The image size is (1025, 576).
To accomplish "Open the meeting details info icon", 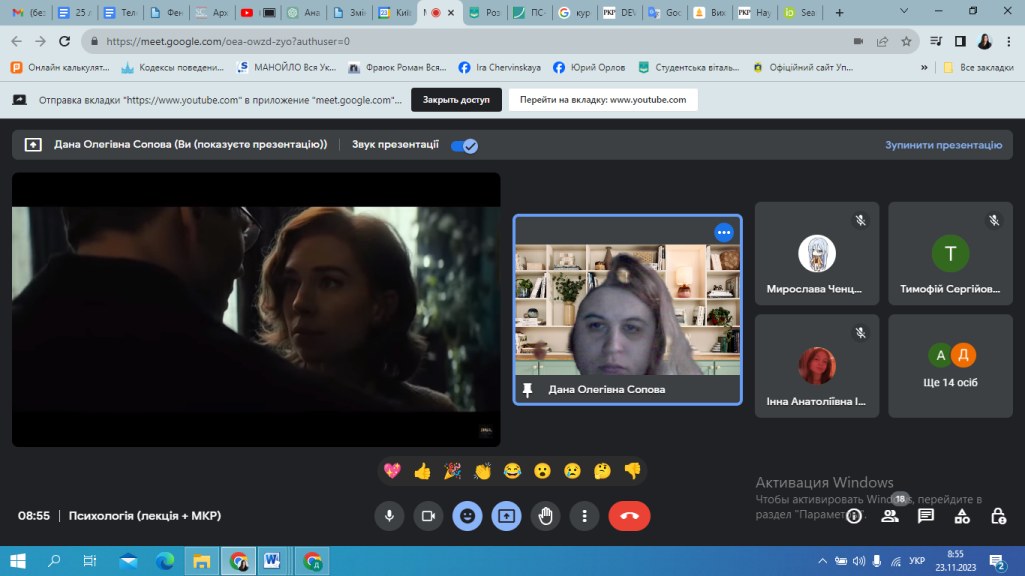I will pyautogui.click(x=854, y=516).
